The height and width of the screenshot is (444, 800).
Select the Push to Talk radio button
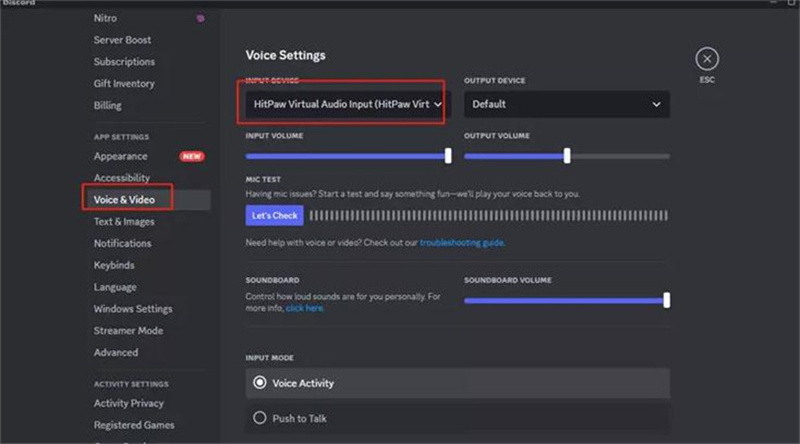[x=260, y=418]
